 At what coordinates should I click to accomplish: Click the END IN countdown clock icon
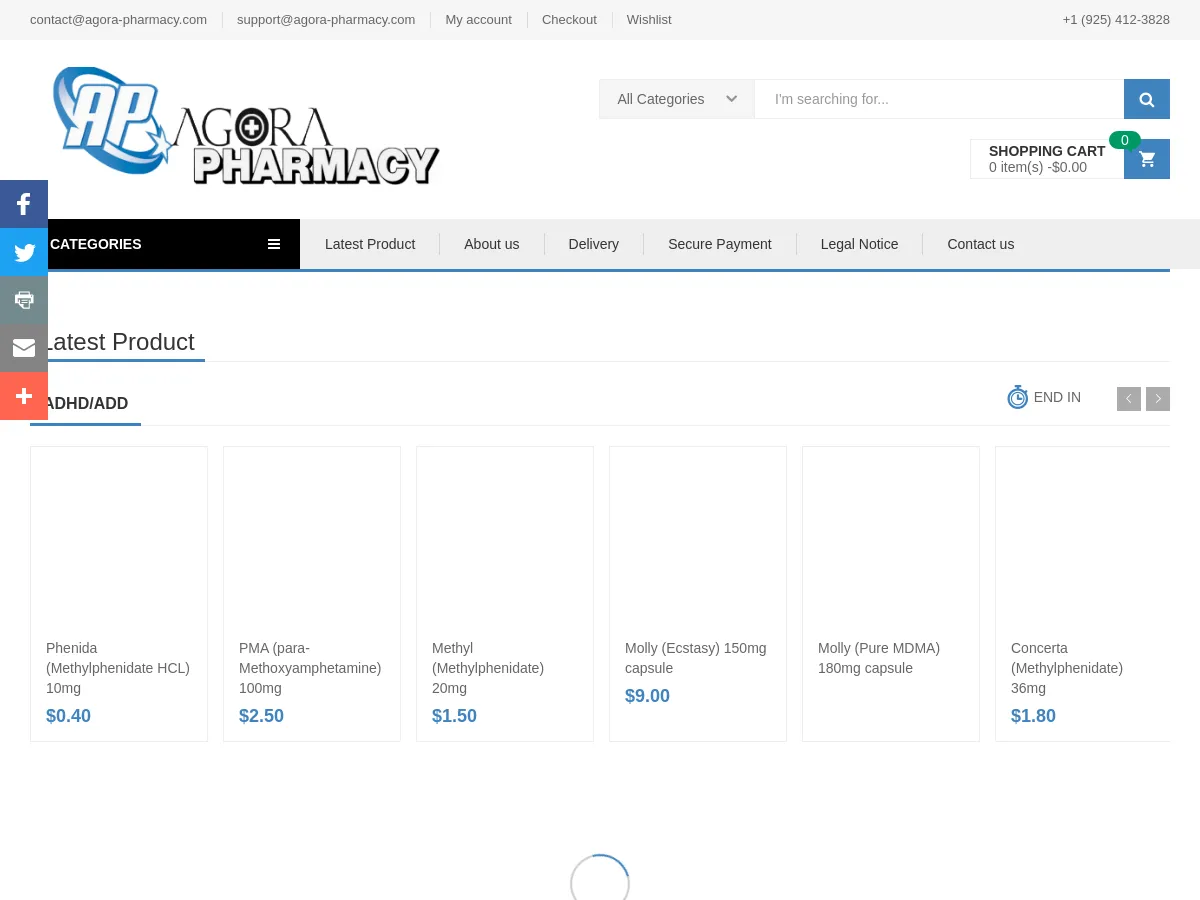pos(1017,397)
